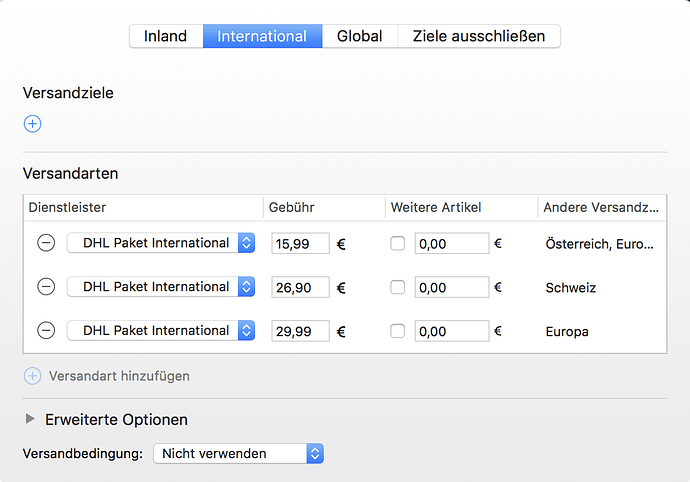Open Dienstleister dropdown in the Schweiz row

tap(161, 287)
